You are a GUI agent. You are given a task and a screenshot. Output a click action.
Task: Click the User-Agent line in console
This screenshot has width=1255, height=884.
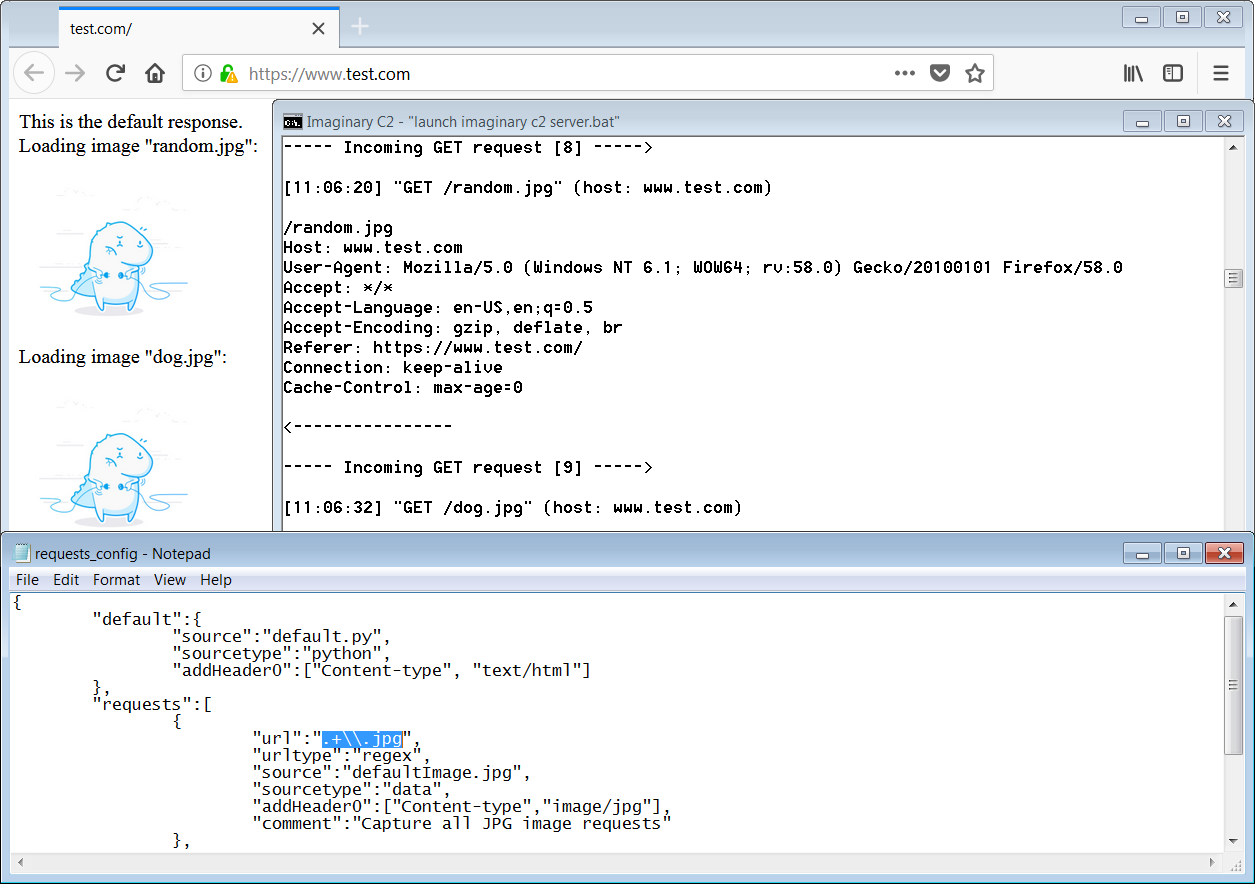(703, 268)
